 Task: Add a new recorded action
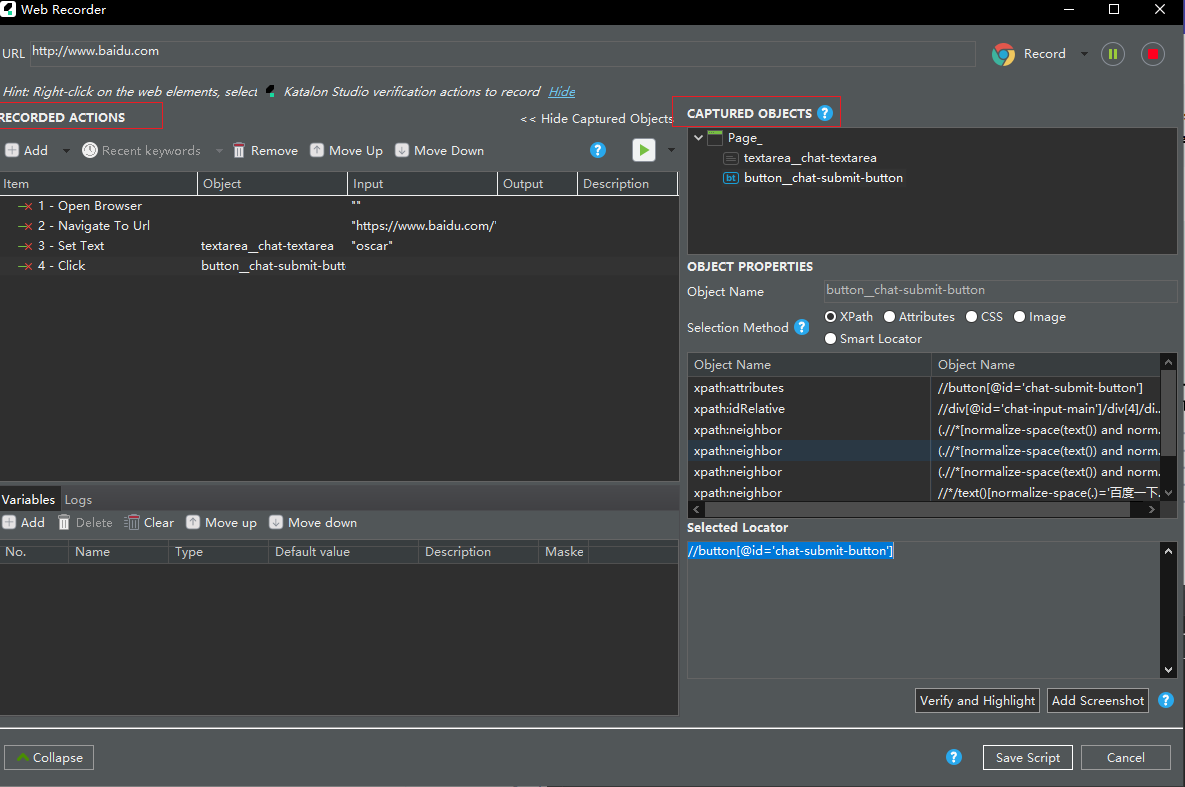26,150
